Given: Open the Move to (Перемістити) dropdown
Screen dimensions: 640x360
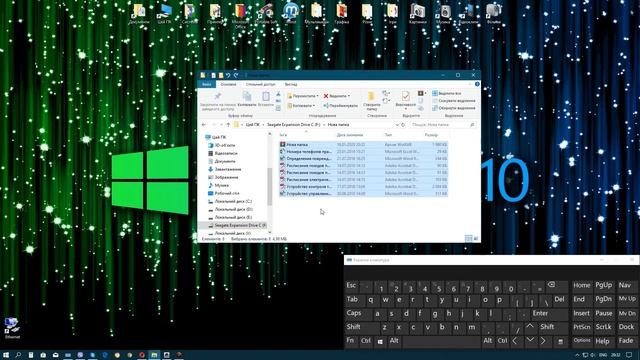Looking at the screenshot, I should pyautogui.click(x=302, y=96).
